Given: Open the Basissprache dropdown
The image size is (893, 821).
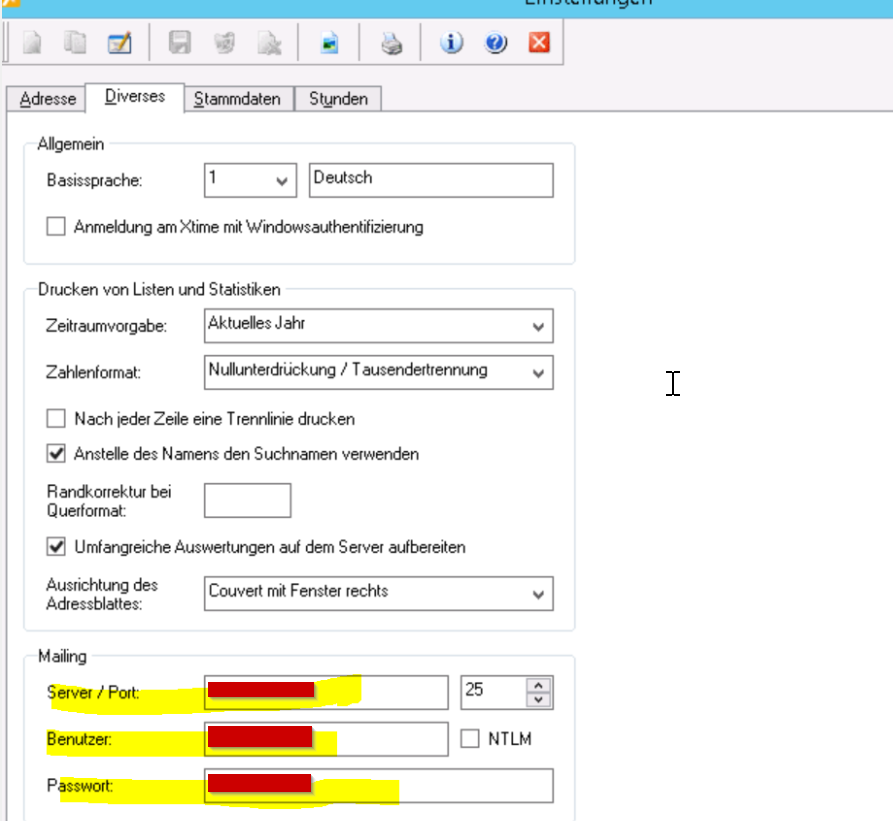Looking at the screenshot, I should pyautogui.click(x=279, y=181).
